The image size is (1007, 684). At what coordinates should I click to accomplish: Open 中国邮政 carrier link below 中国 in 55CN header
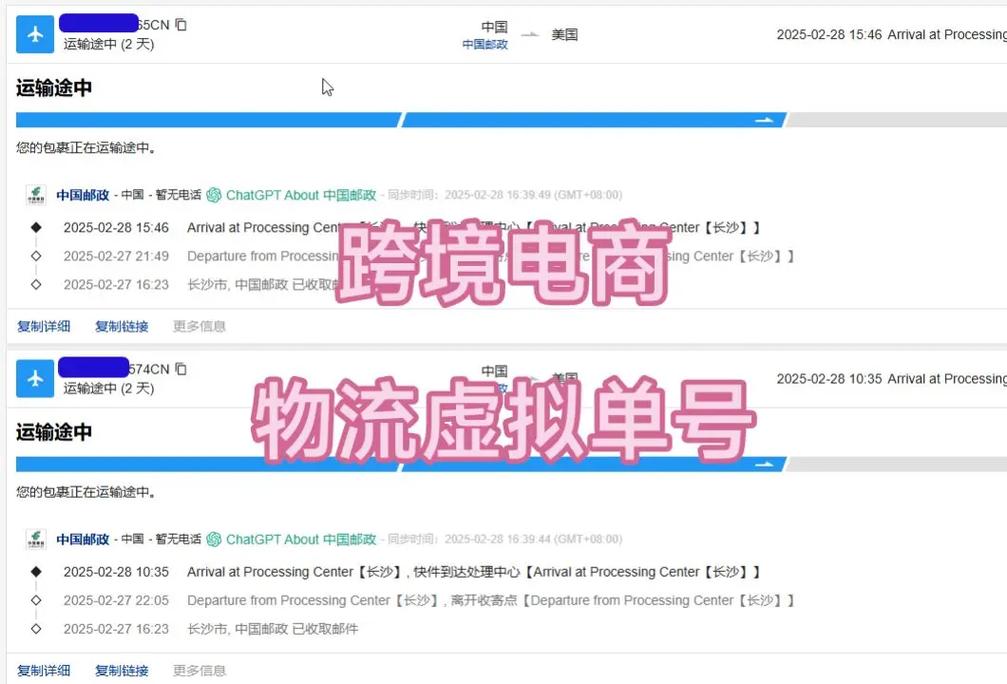(485, 45)
